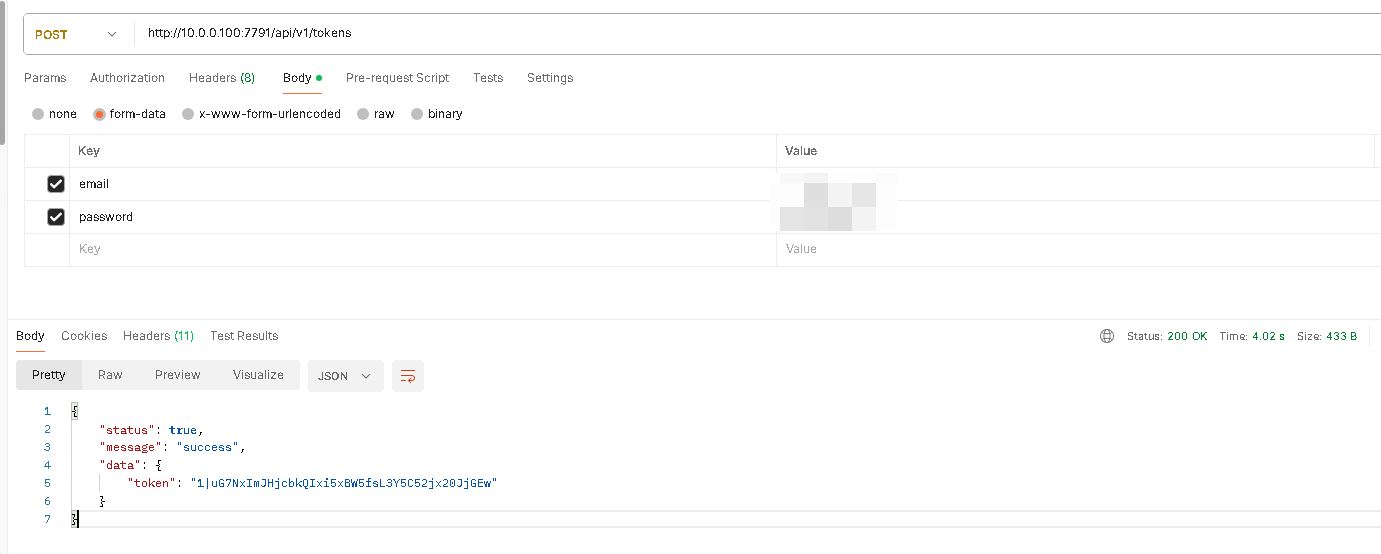The height and width of the screenshot is (554, 1381).
Task: Select the binary body type
Action: coord(417,114)
